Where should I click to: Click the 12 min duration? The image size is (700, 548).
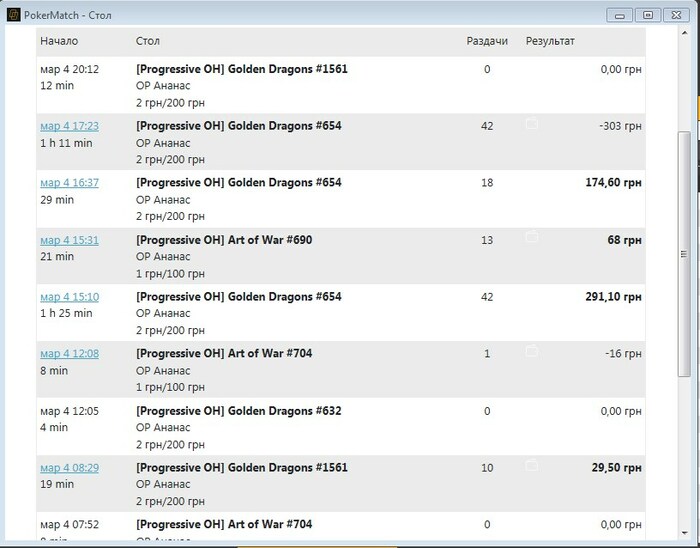tap(57, 86)
